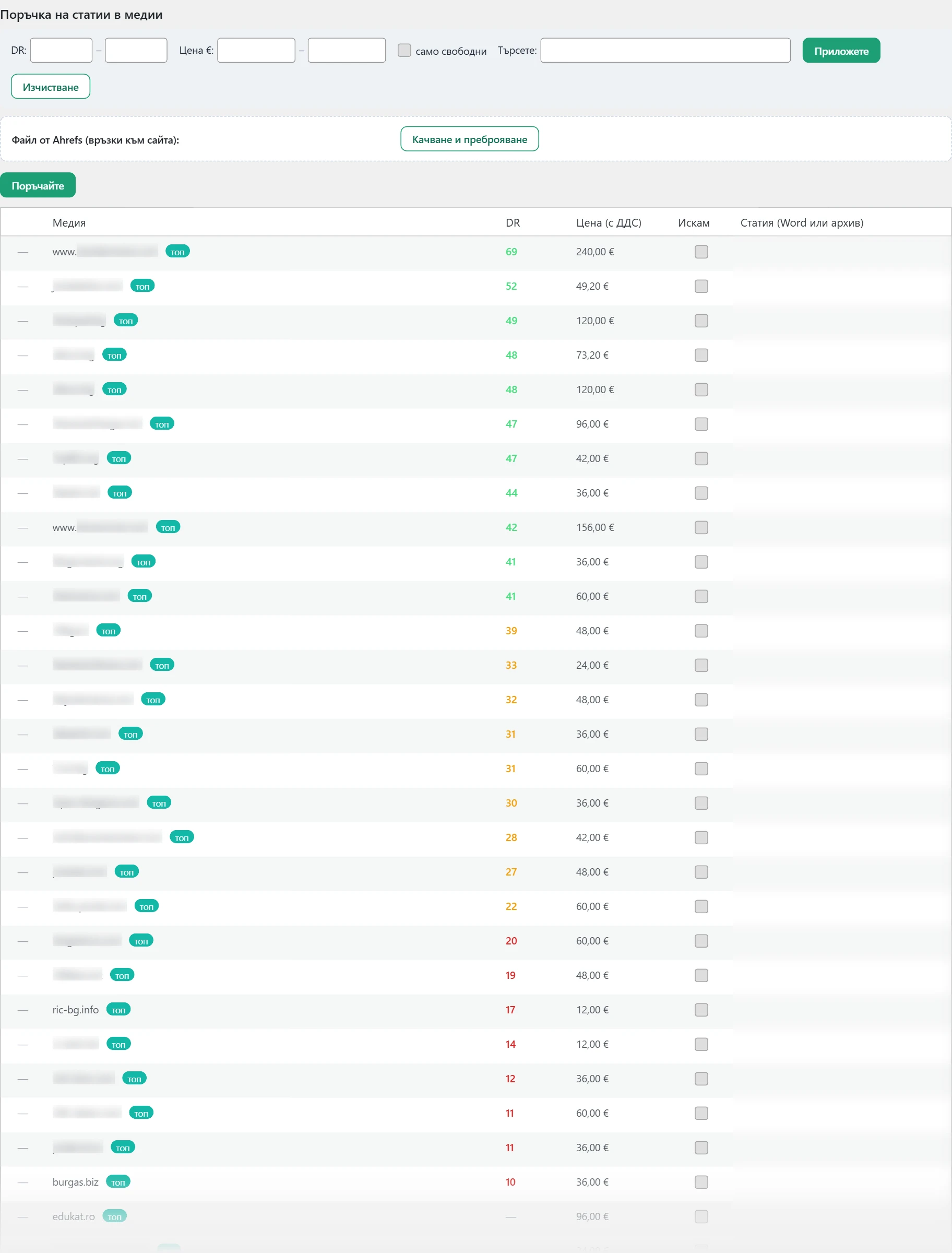This screenshot has height=1253, width=952.
Task: Check Искам box for 24,00 € row
Action: [701, 665]
